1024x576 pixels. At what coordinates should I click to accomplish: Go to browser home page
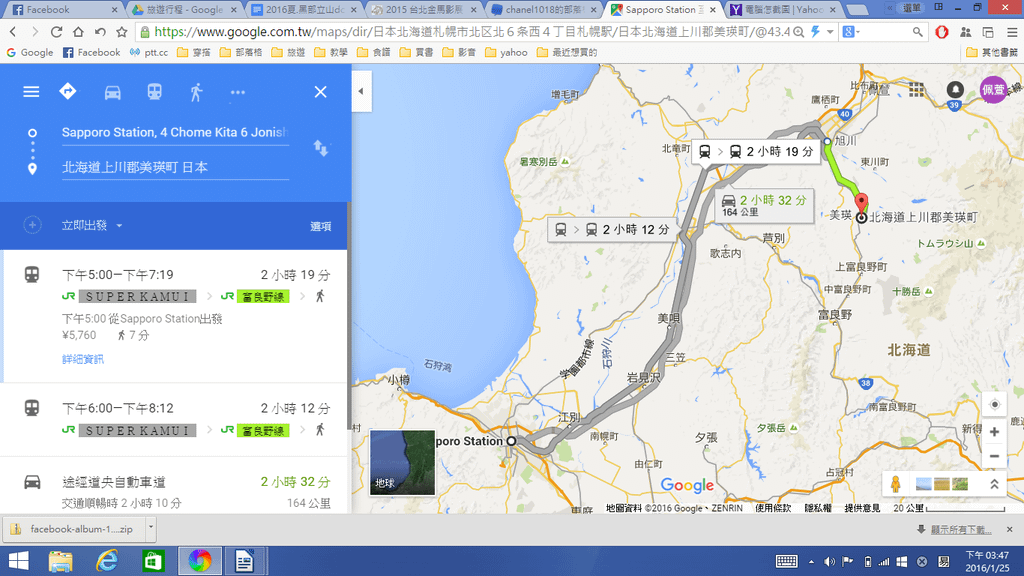78,32
